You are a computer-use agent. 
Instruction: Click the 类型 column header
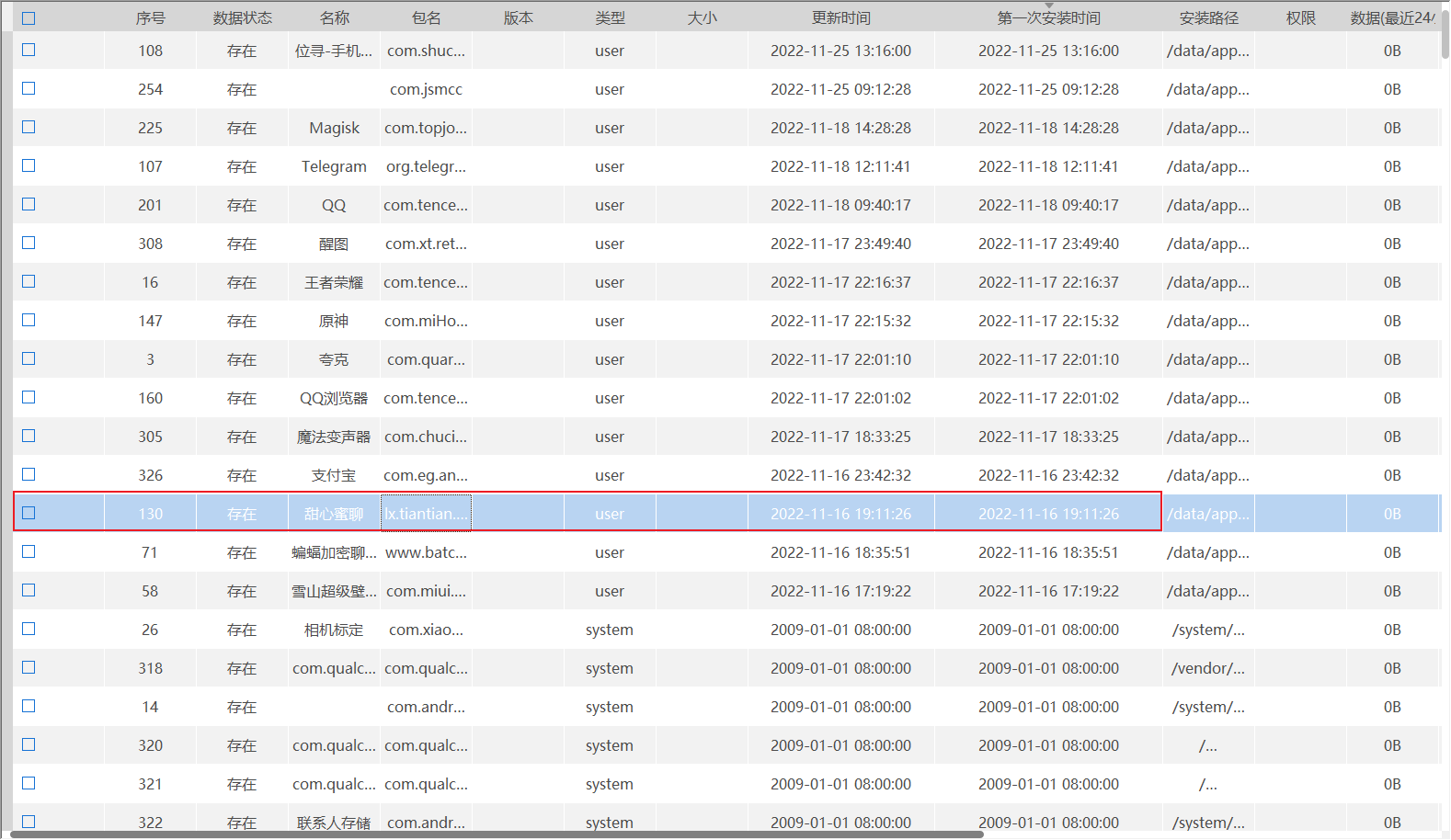tap(610, 18)
